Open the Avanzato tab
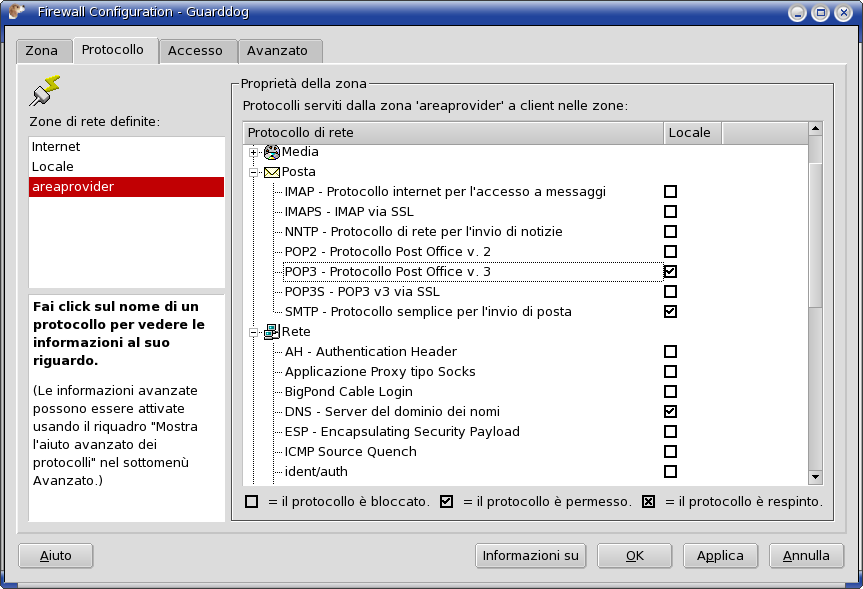 (x=277, y=51)
